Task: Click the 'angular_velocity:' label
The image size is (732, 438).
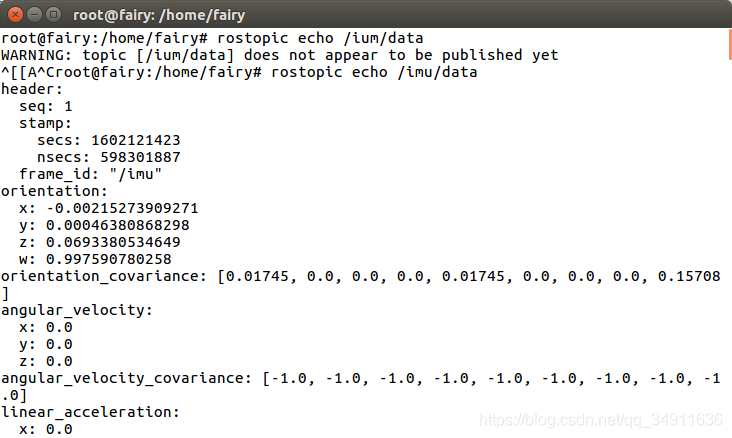Action: 77,310
